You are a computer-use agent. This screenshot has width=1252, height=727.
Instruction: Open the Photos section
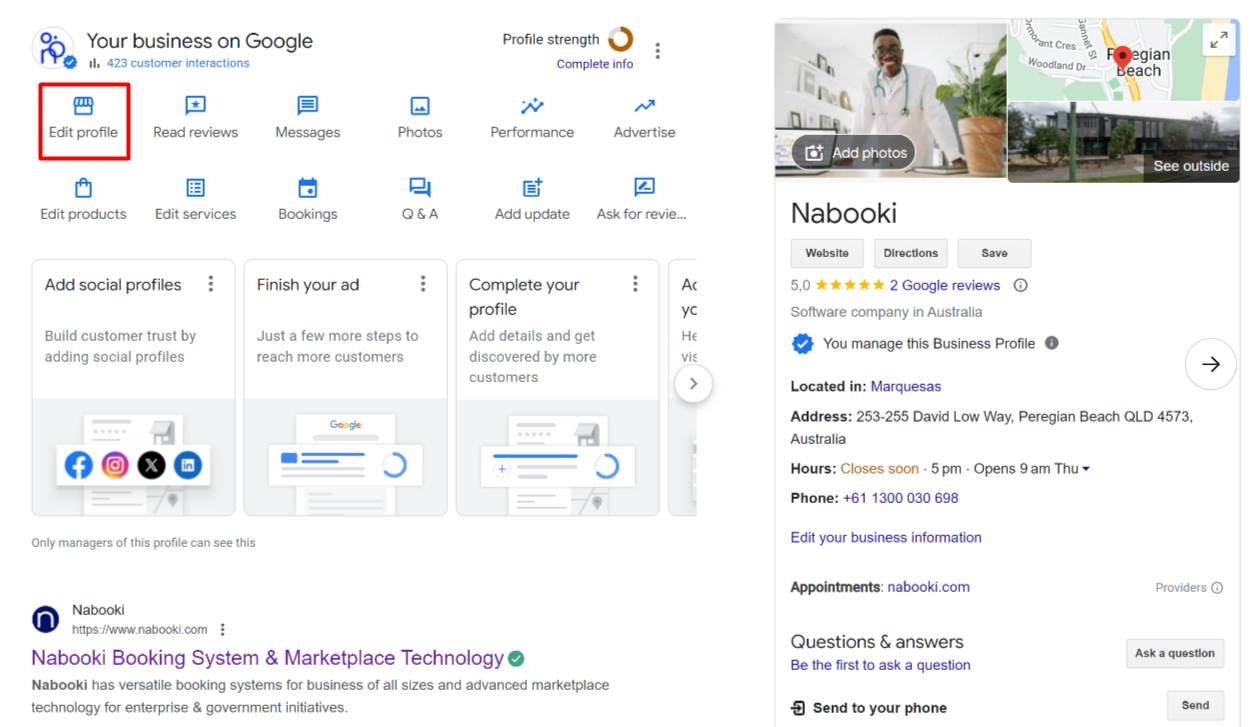(x=420, y=120)
